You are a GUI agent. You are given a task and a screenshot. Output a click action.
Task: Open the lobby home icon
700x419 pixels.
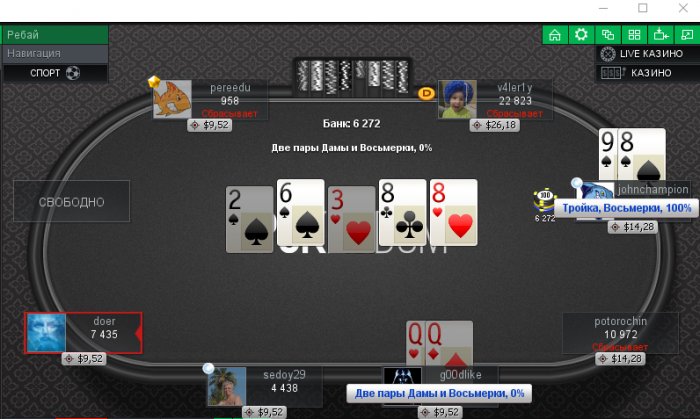pyautogui.click(x=555, y=35)
